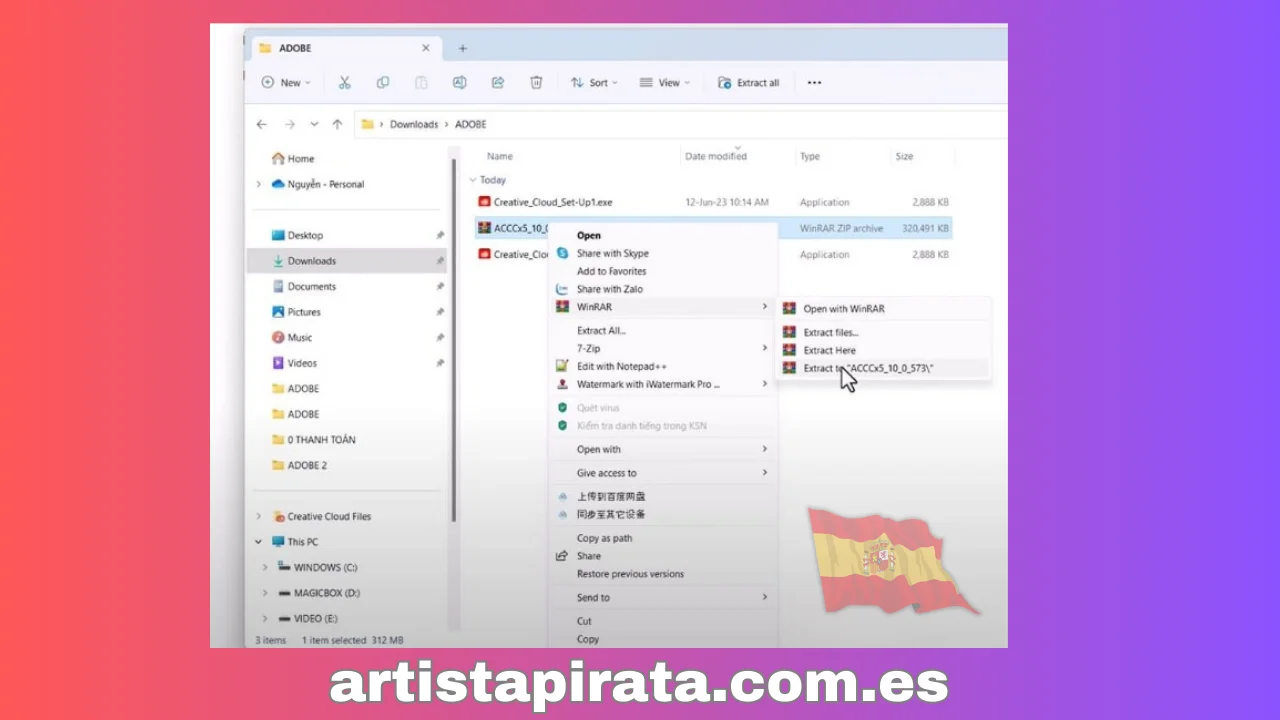Open the New dropdown in toolbar

[x=286, y=83]
